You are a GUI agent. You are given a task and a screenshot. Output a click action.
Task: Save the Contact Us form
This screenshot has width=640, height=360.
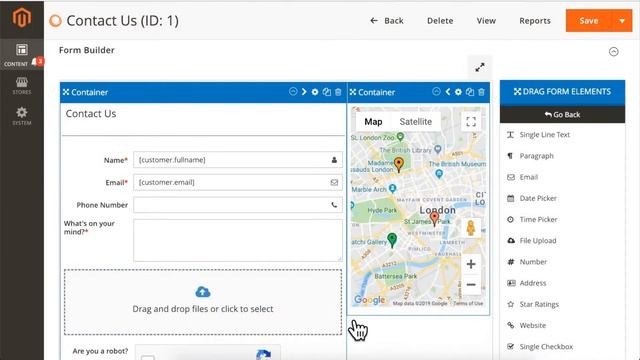point(589,21)
